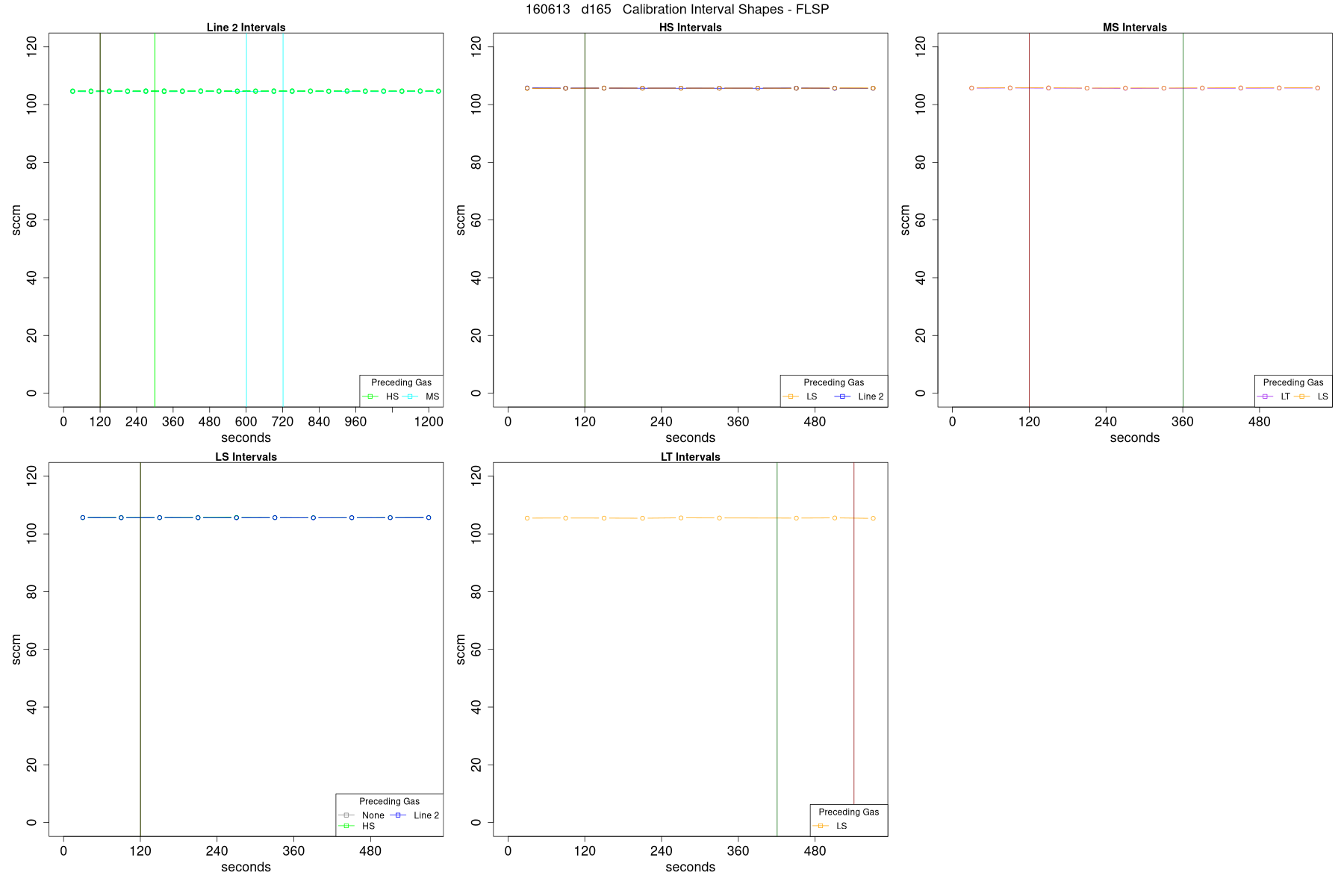Select the Line 2 legend entry in HS Intervals

(859, 396)
